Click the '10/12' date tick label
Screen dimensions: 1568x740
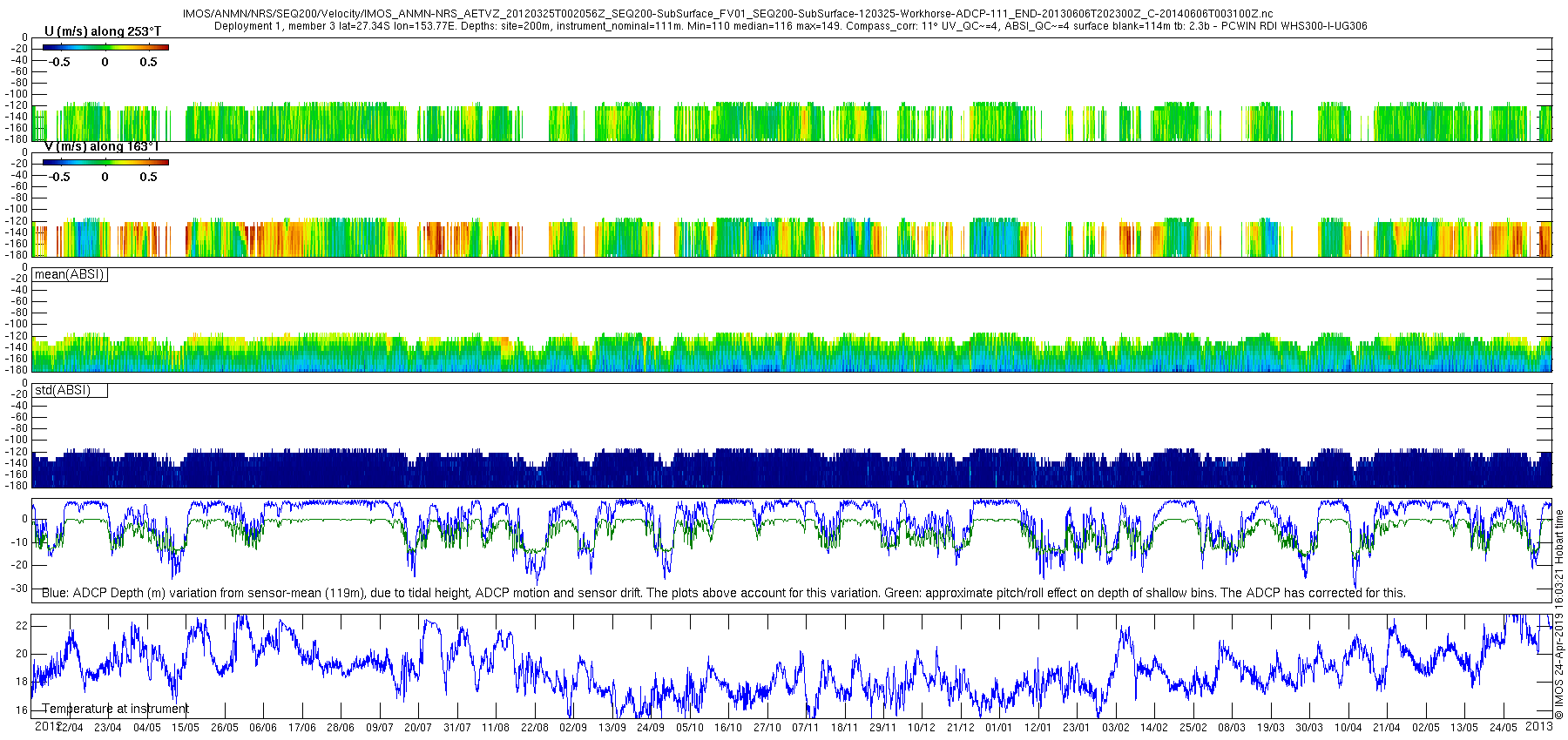click(x=922, y=728)
